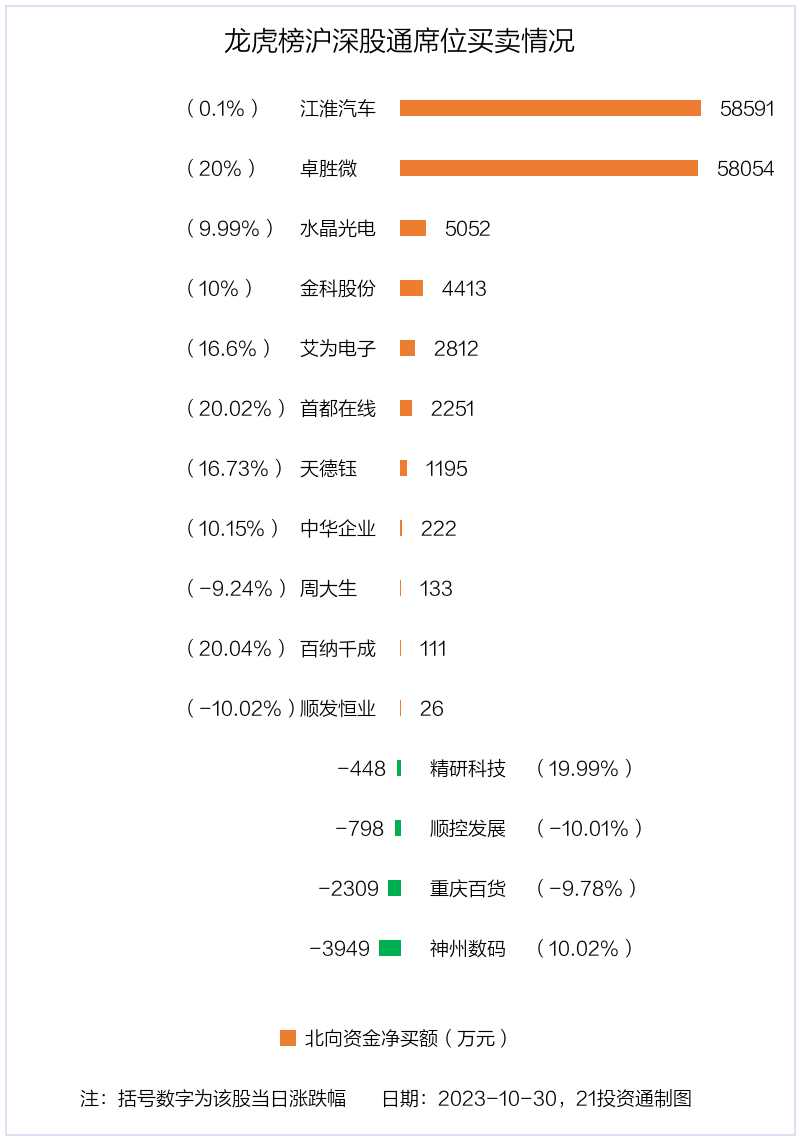The width and height of the screenshot is (800, 1140).
Task: Click the chart title 龙虎榜沪深股通席位买卖情况
Action: point(400,41)
